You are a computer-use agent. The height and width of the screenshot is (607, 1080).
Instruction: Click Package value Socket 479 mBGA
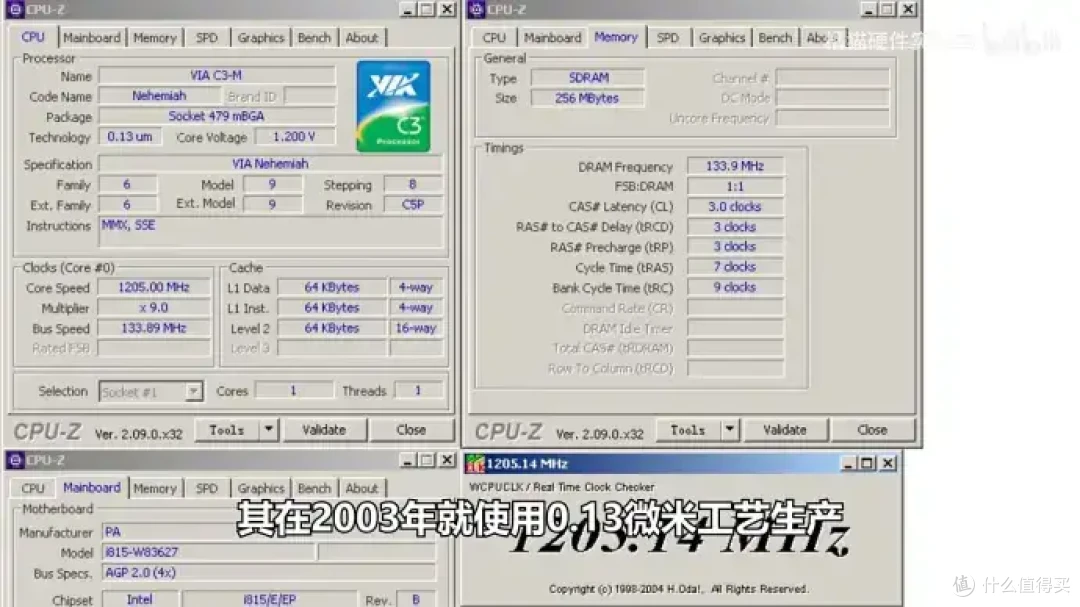(217, 116)
